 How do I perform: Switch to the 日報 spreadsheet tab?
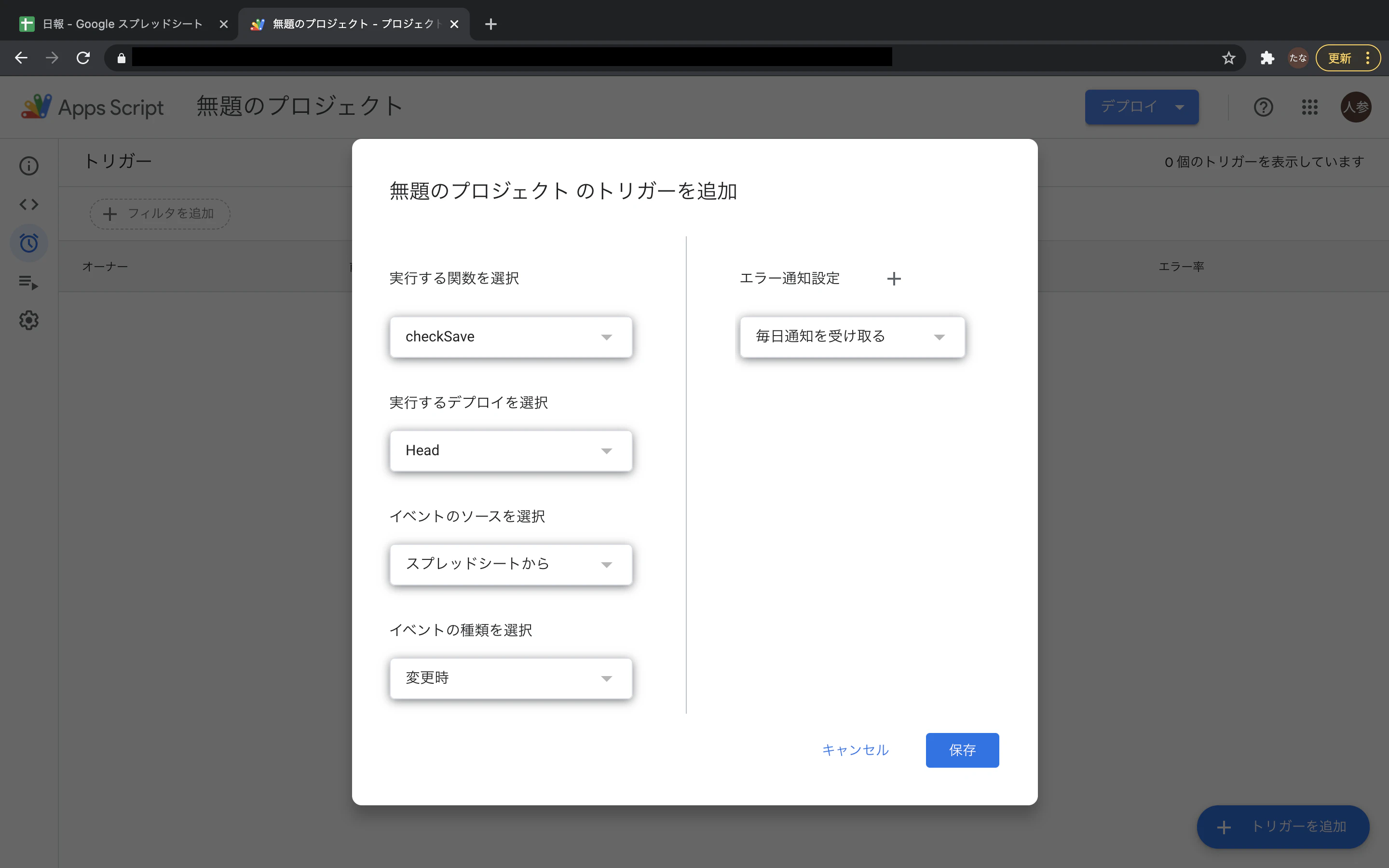point(115,24)
